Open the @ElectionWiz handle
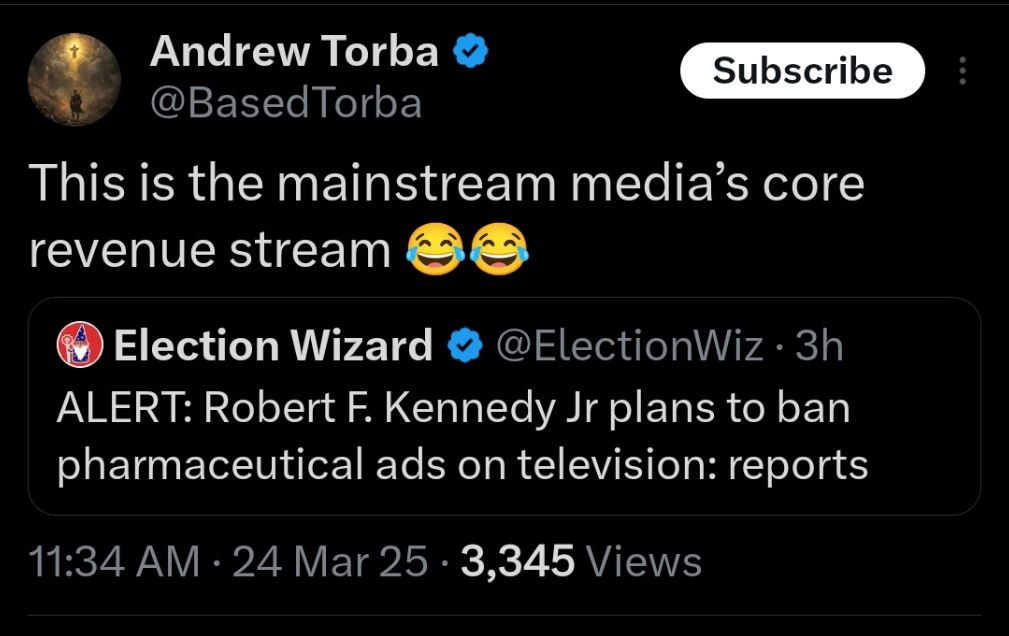Image resolution: width=1009 pixels, height=636 pixels. (x=630, y=346)
